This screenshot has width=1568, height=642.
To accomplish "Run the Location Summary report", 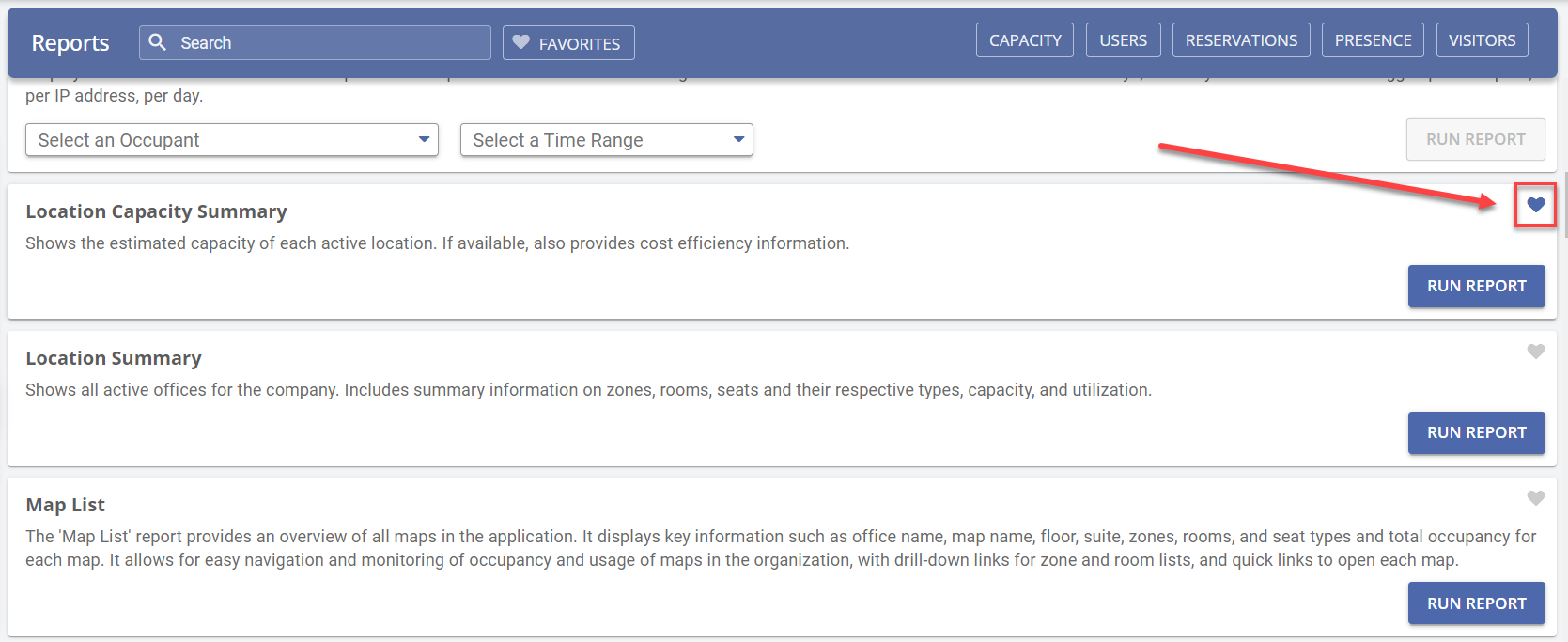I will [x=1477, y=432].
